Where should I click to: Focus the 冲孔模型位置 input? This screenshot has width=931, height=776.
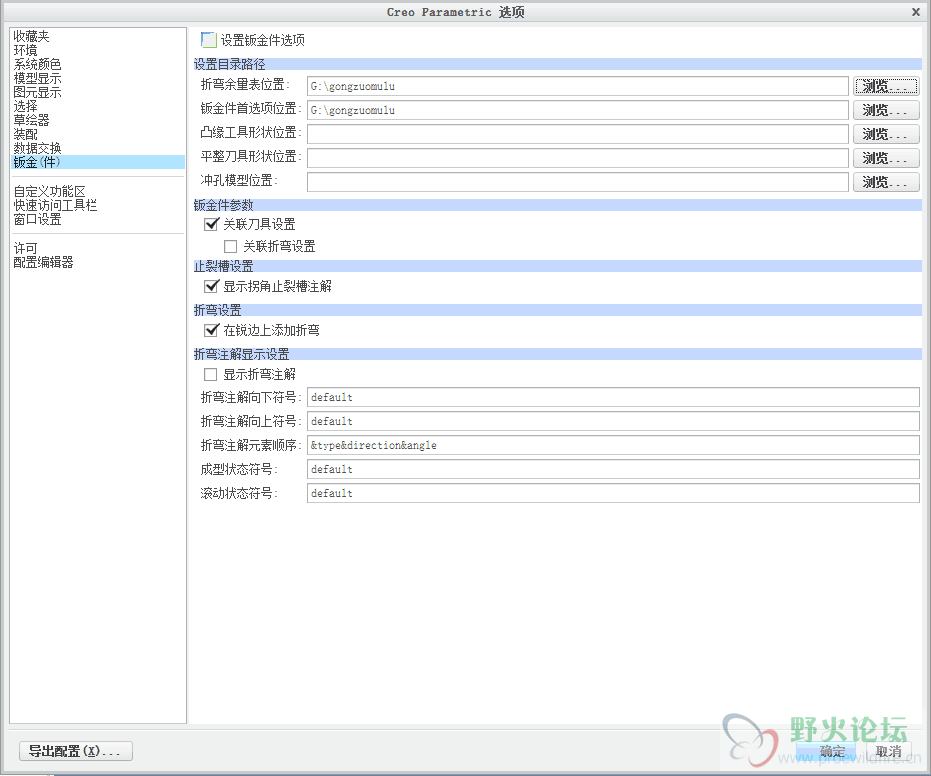tap(577, 182)
